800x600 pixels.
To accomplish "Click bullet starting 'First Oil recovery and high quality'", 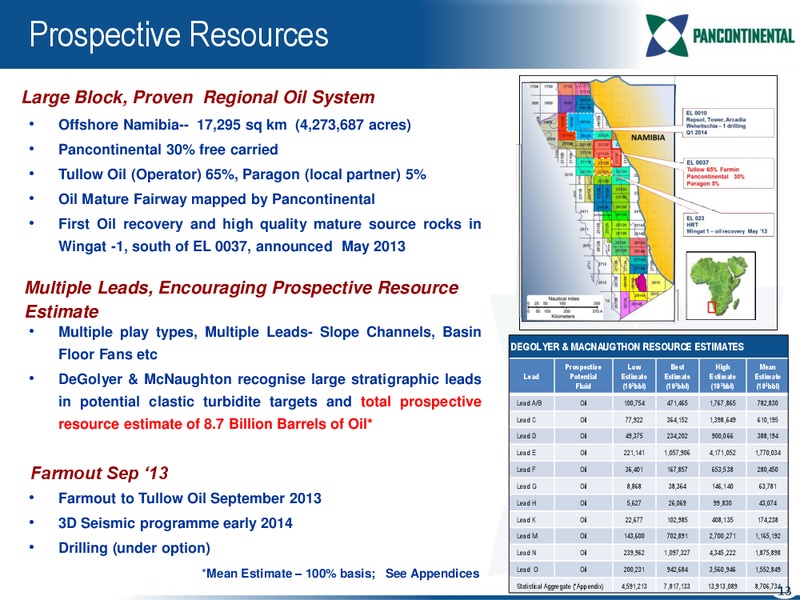I will click(269, 235).
